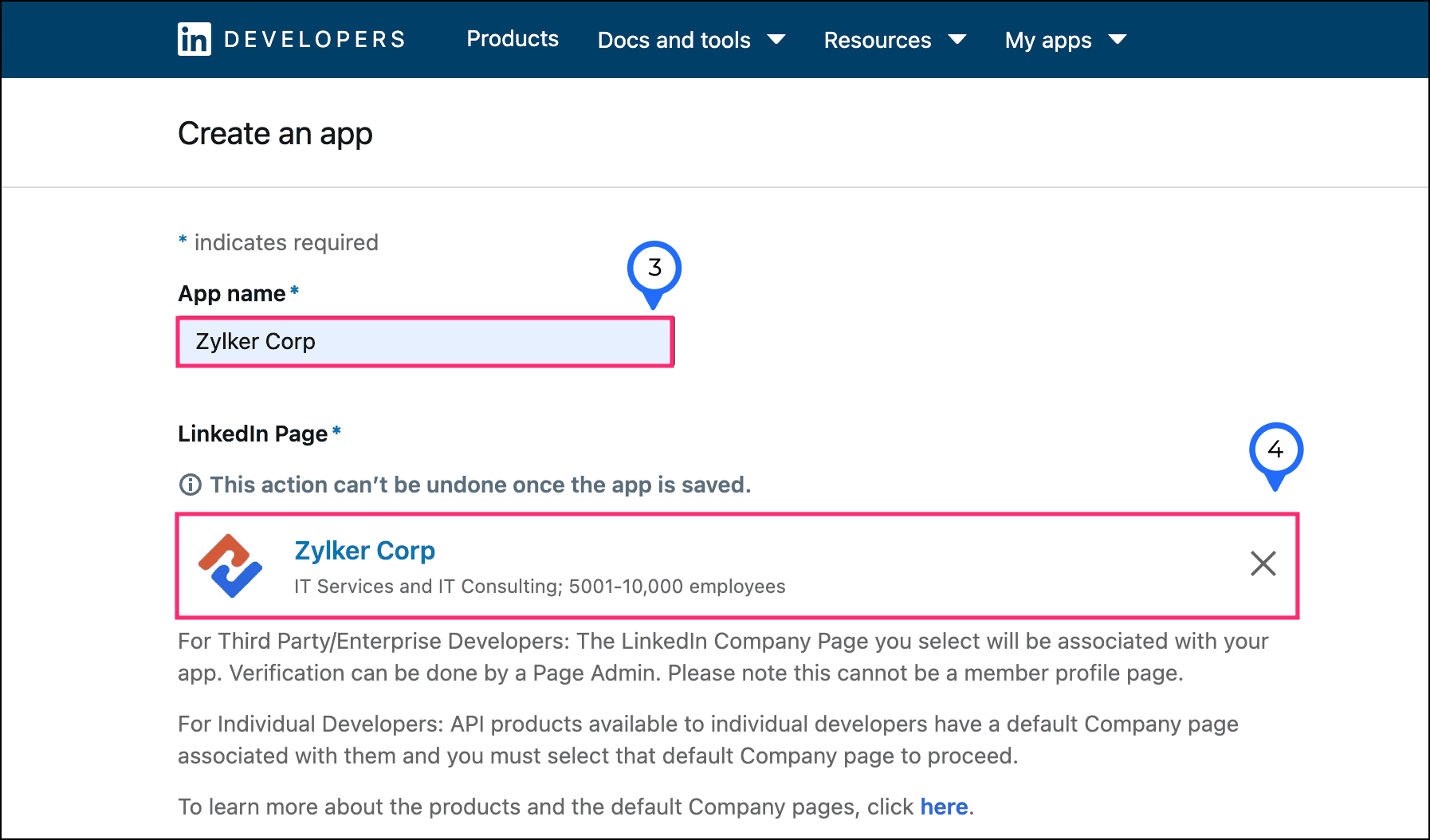Open the Docs and tools menu
This screenshot has width=1430, height=840.
(674, 40)
